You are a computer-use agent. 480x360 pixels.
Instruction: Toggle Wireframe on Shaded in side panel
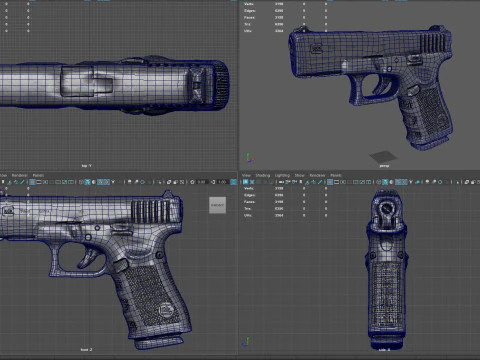pos(398,182)
